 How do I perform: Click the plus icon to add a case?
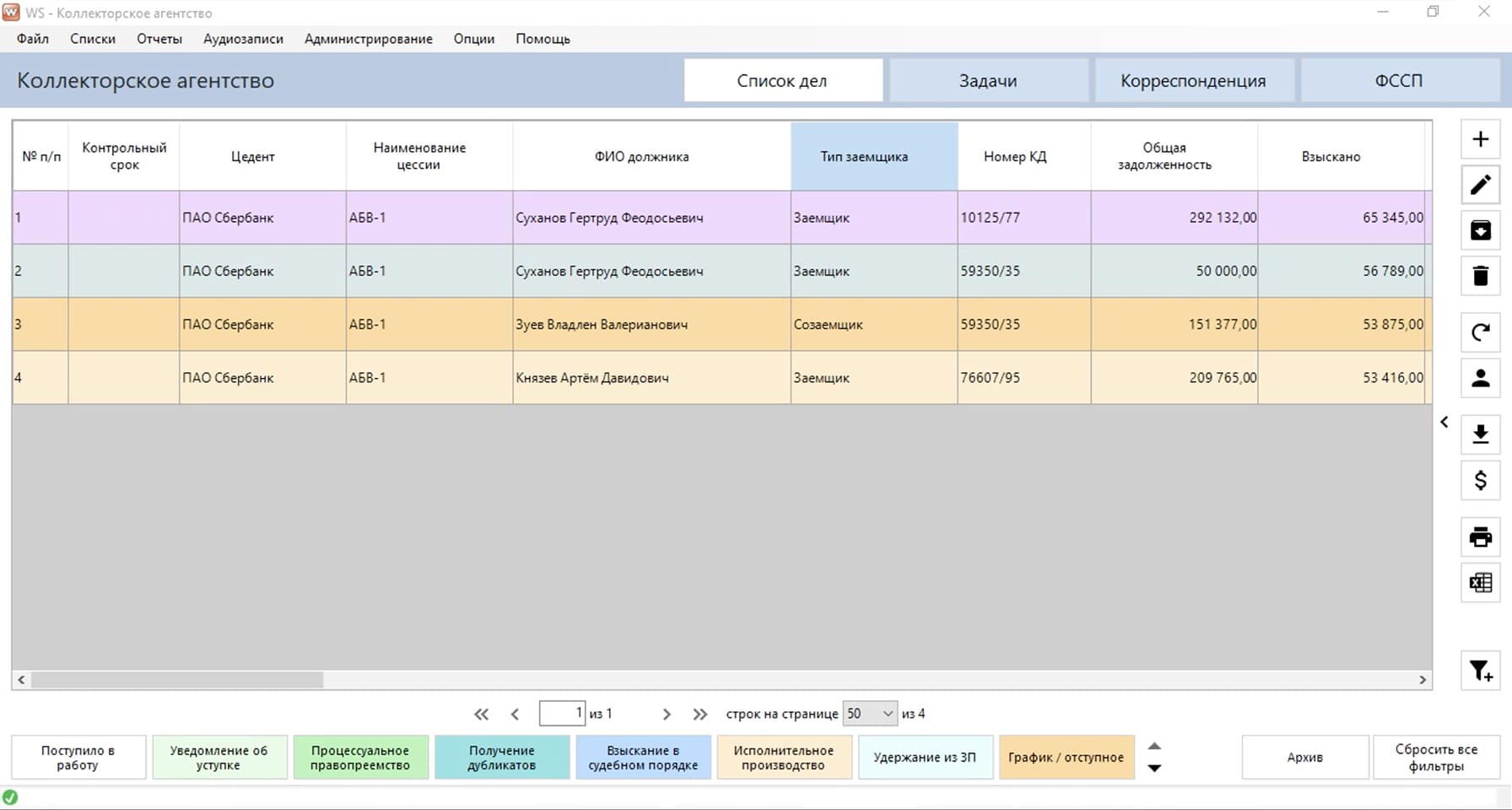[x=1480, y=139]
